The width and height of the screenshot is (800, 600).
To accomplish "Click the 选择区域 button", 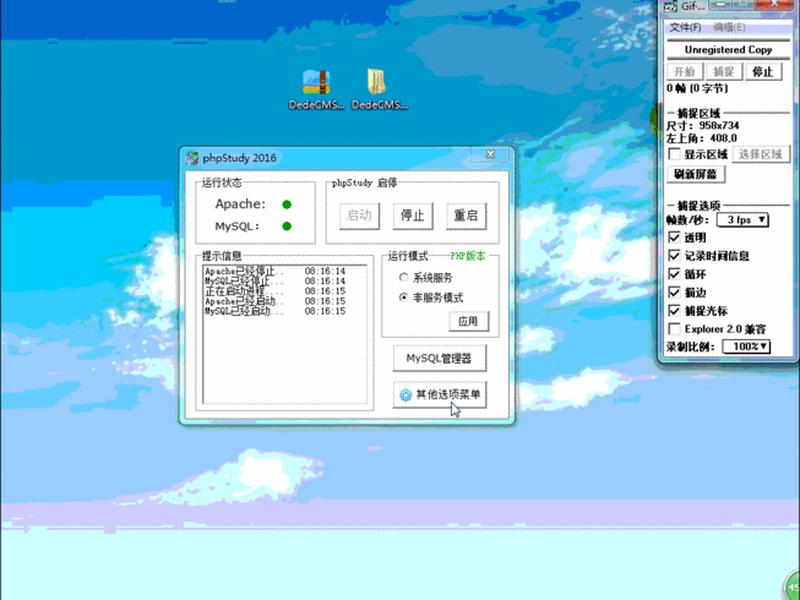I will click(761, 154).
